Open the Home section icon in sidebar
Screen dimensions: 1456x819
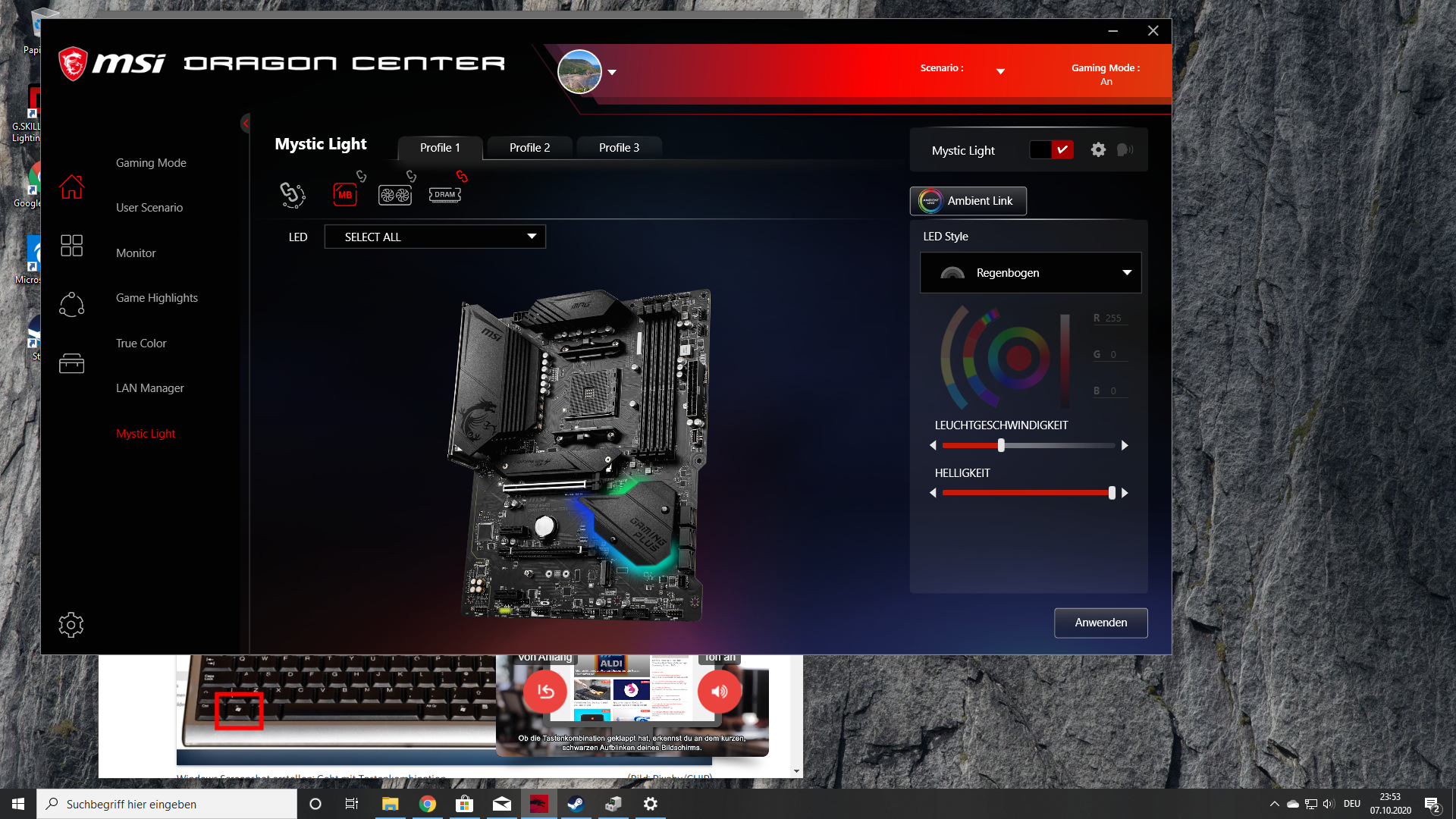coord(71,187)
